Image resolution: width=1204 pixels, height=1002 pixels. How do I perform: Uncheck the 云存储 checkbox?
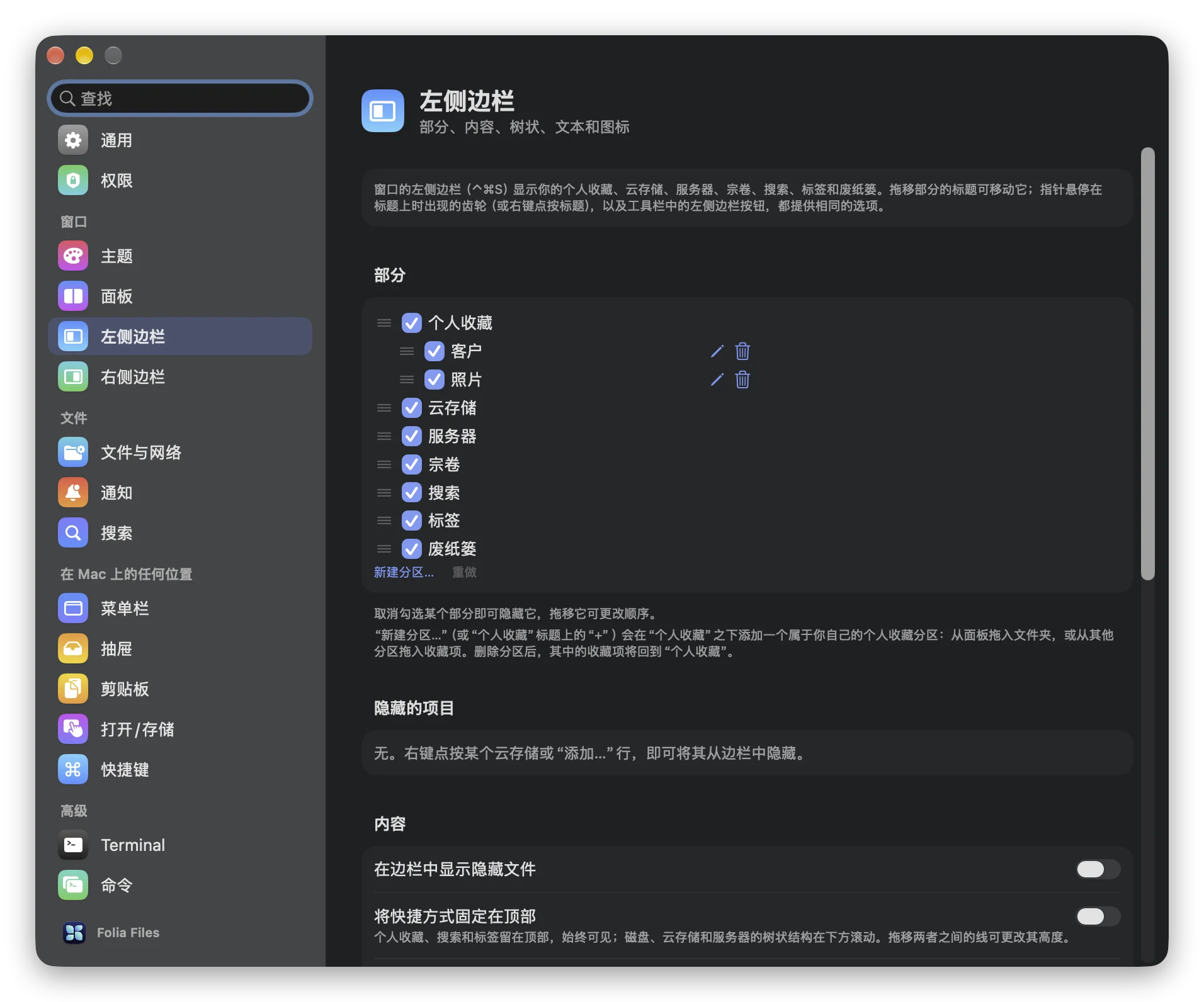pos(412,408)
